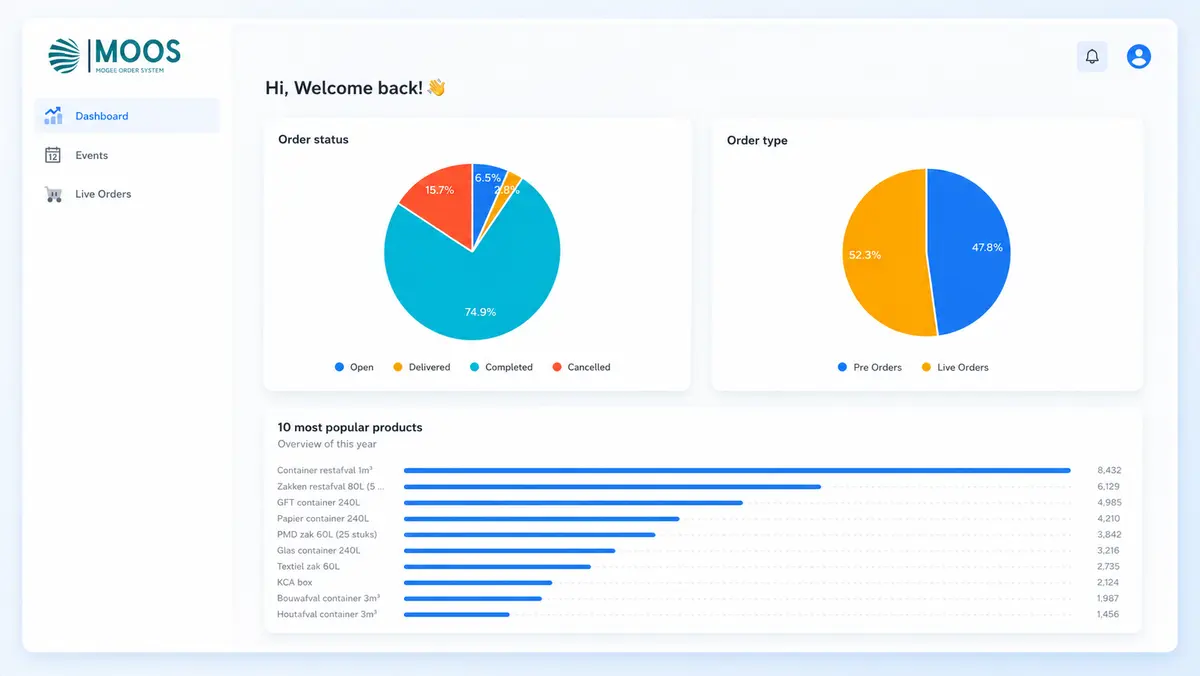Toggle the Open legend in Order status
1200x676 pixels.
[x=354, y=367]
